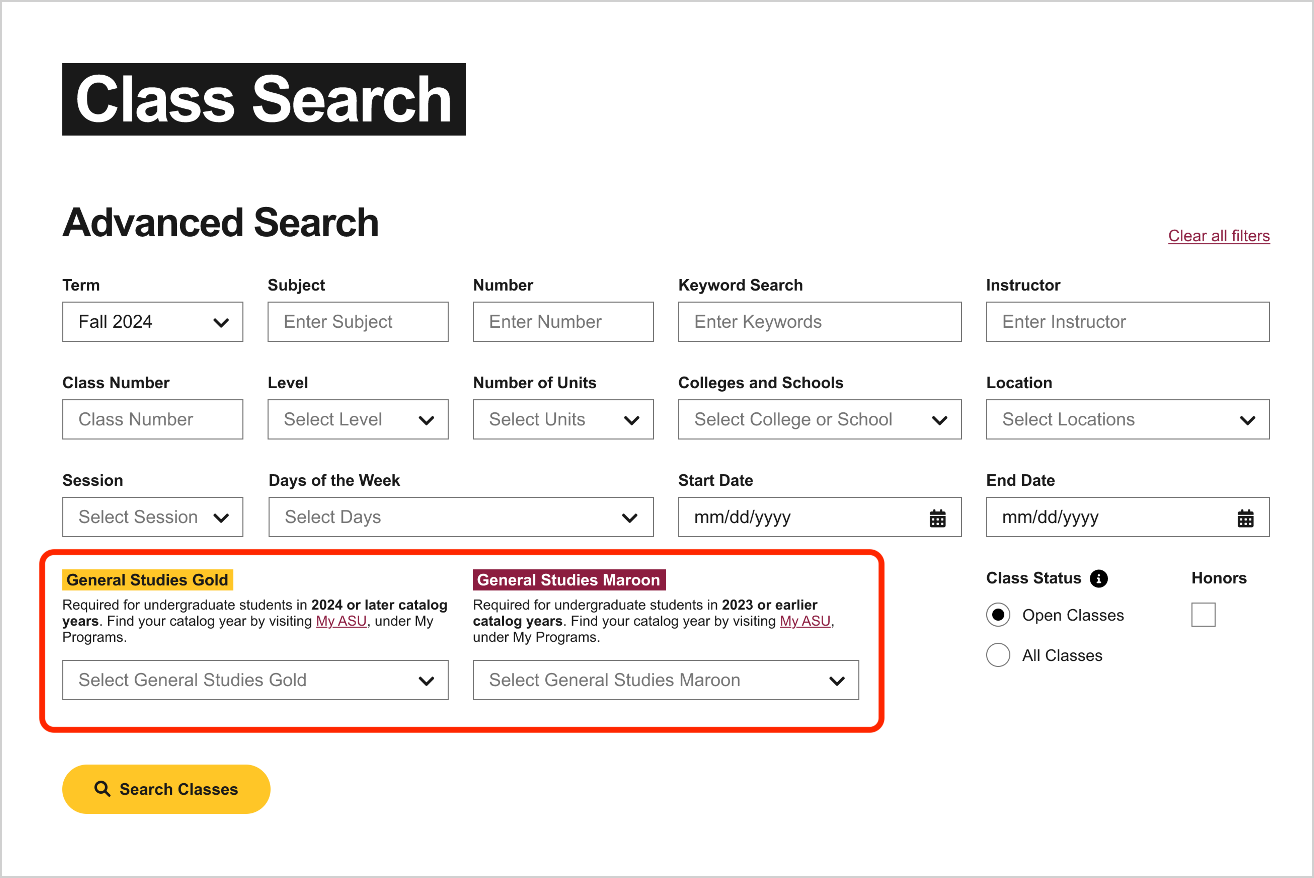Open the Start Date calendar picker
Image resolution: width=1314 pixels, height=878 pixels.
click(x=937, y=517)
